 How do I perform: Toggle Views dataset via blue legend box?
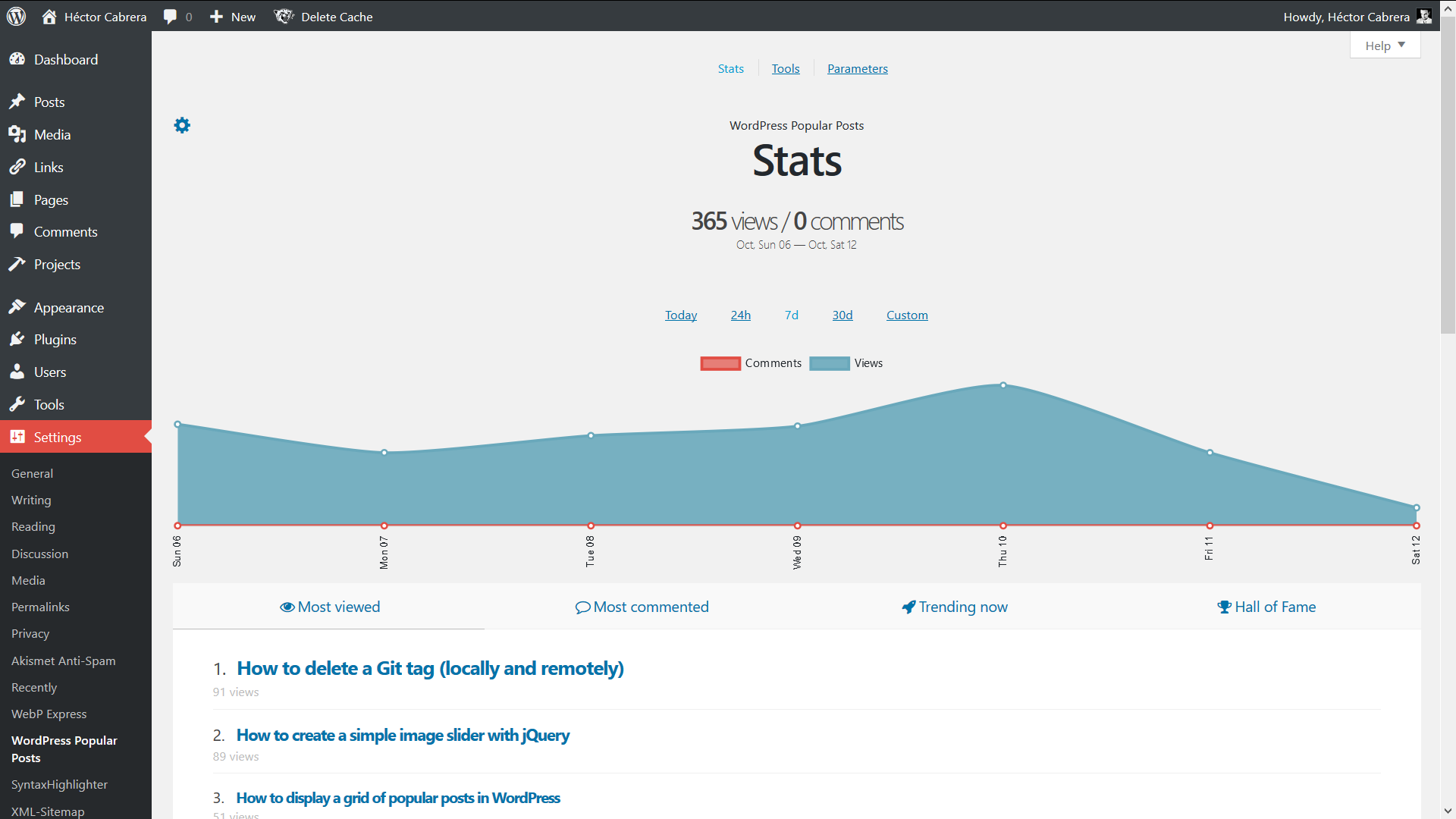829,363
